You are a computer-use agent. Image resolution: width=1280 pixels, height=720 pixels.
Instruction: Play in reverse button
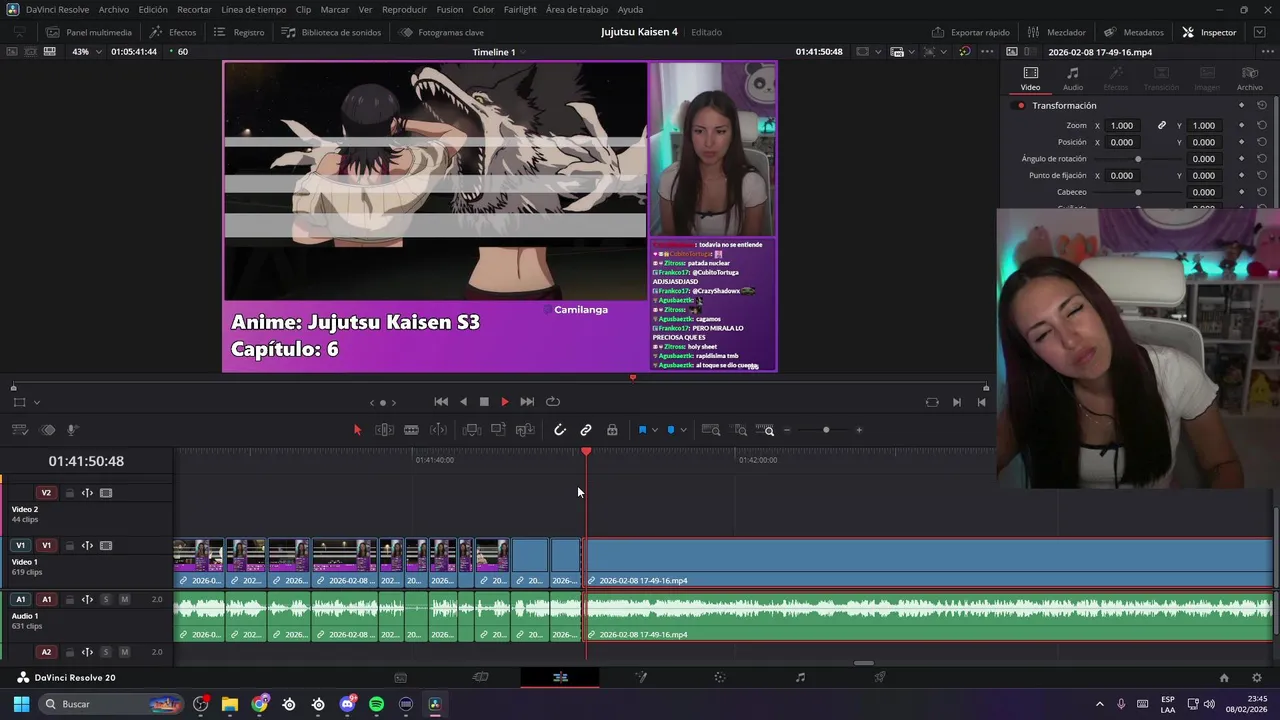coord(463,402)
